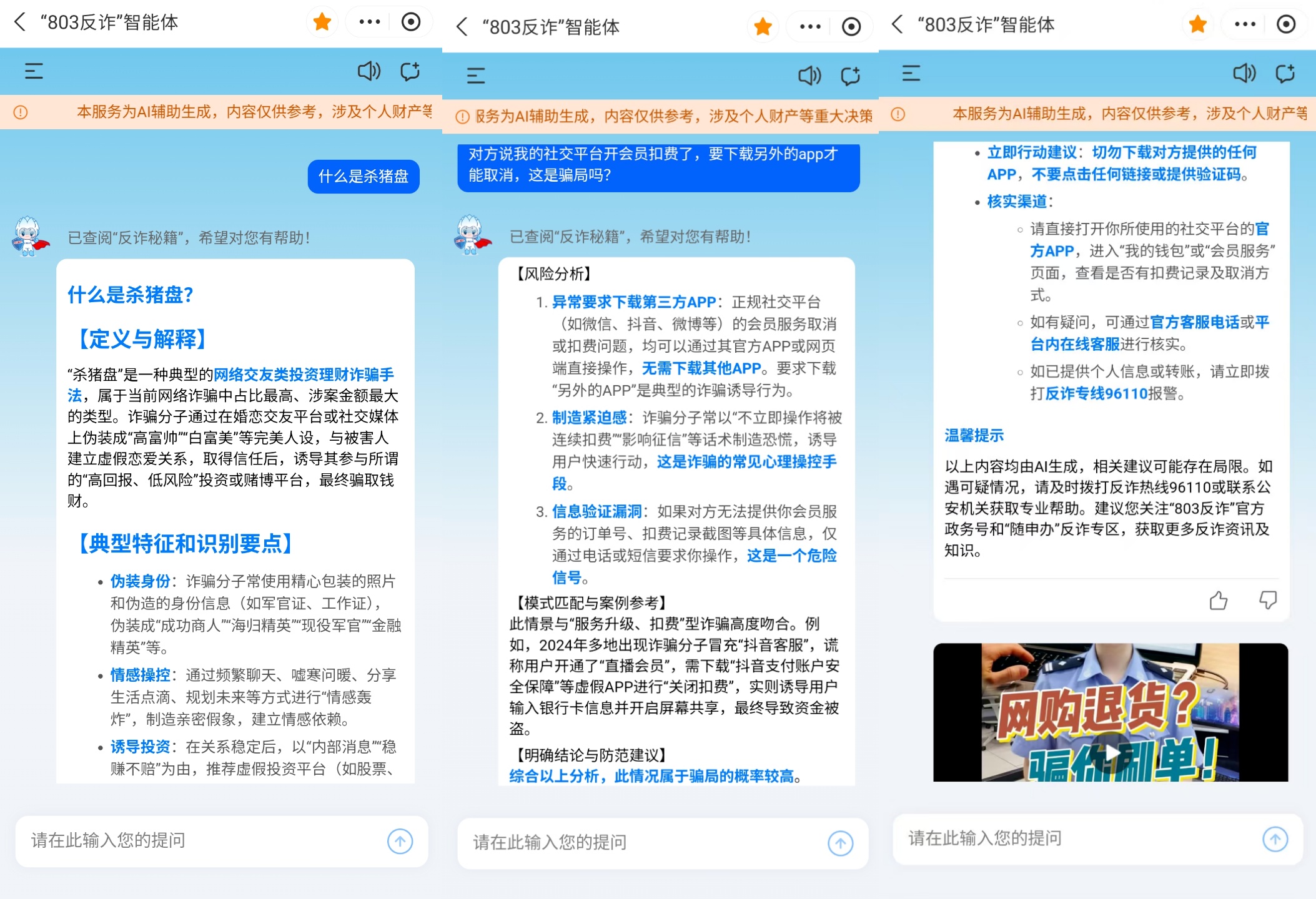
Task: Give a thumbs up to the AI answer
Action: (x=1218, y=601)
